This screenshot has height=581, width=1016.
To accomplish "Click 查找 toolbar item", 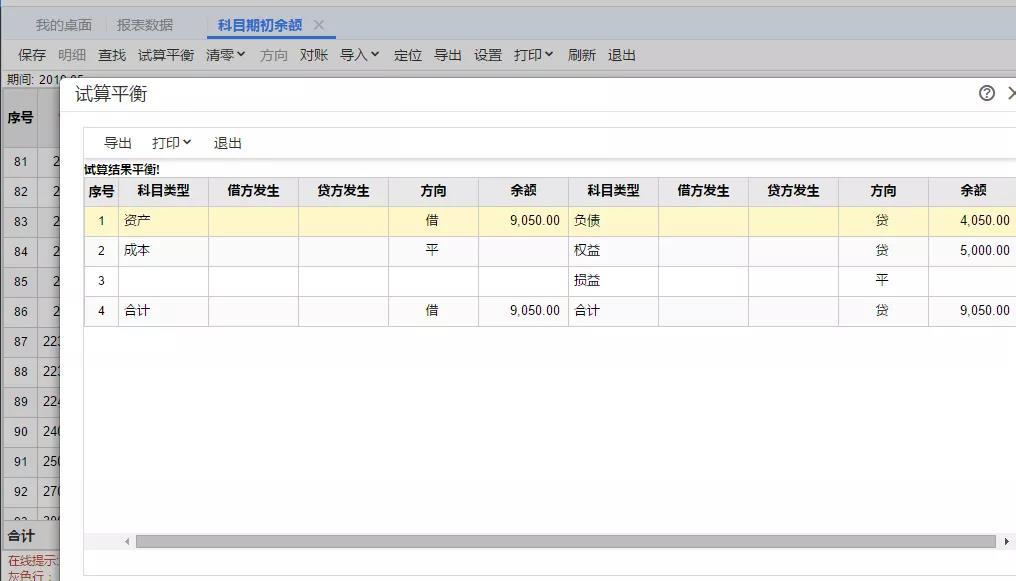I will click(x=112, y=55).
